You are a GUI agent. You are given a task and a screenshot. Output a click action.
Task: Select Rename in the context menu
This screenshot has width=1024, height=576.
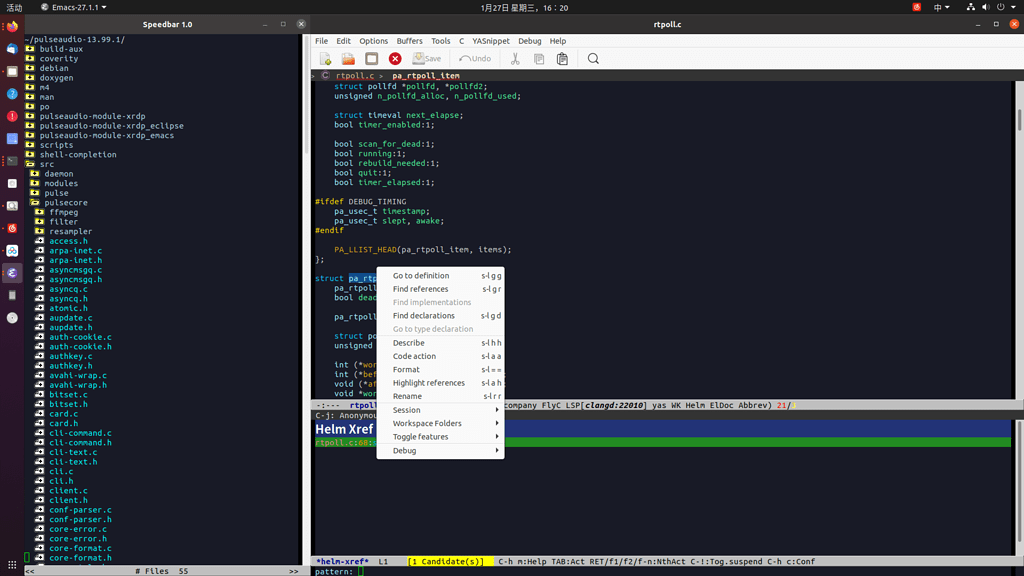[x=409, y=396]
